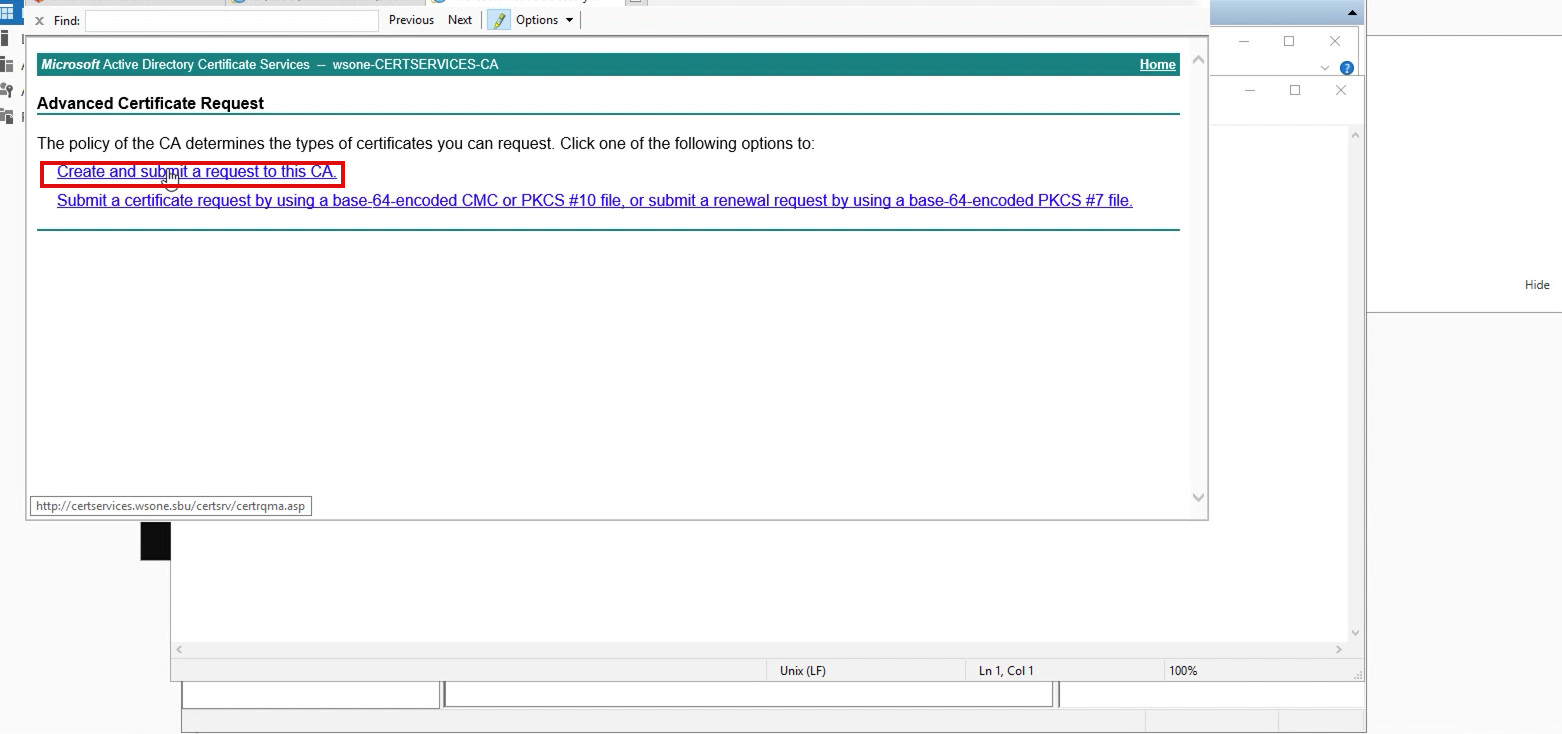
Task: Click the Previous button in the Find bar
Action: pyautogui.click(x=411, y=20)
